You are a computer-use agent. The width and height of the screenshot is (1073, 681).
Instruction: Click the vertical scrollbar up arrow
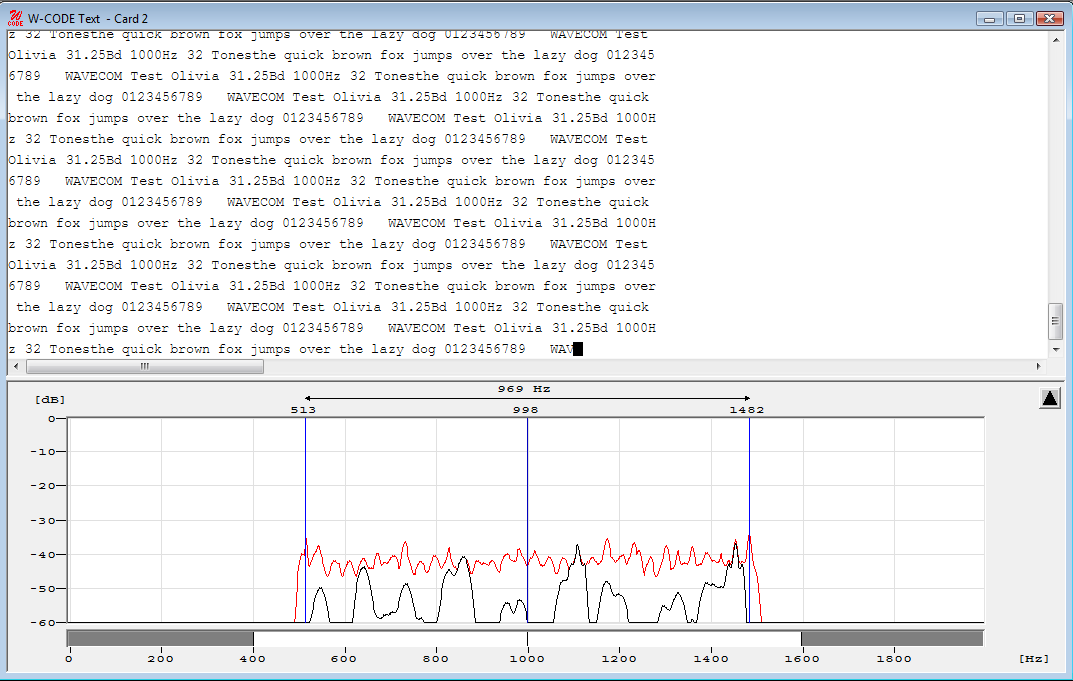1055,40
